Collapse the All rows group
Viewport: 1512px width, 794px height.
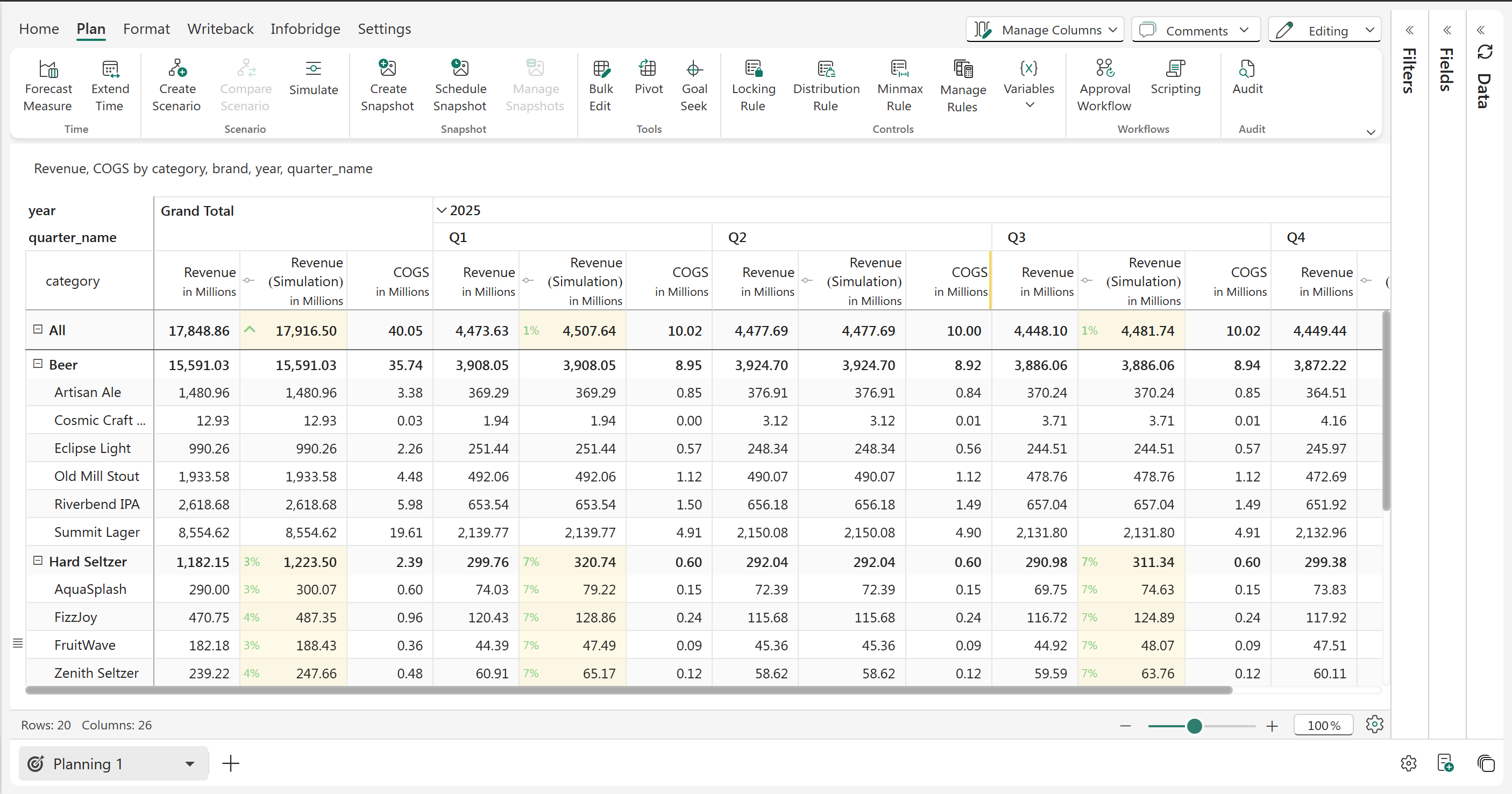pyautogui.click(x=38, y=329)
